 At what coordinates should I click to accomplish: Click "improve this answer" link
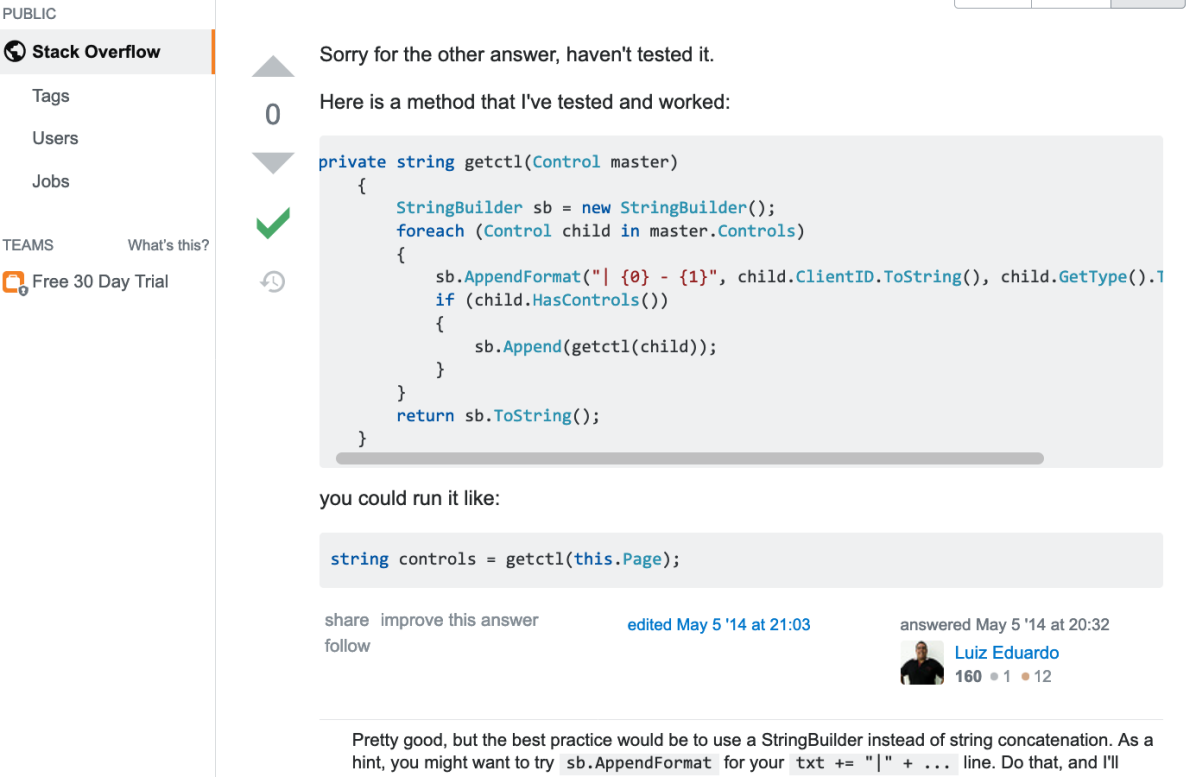(x=459, y=620)
